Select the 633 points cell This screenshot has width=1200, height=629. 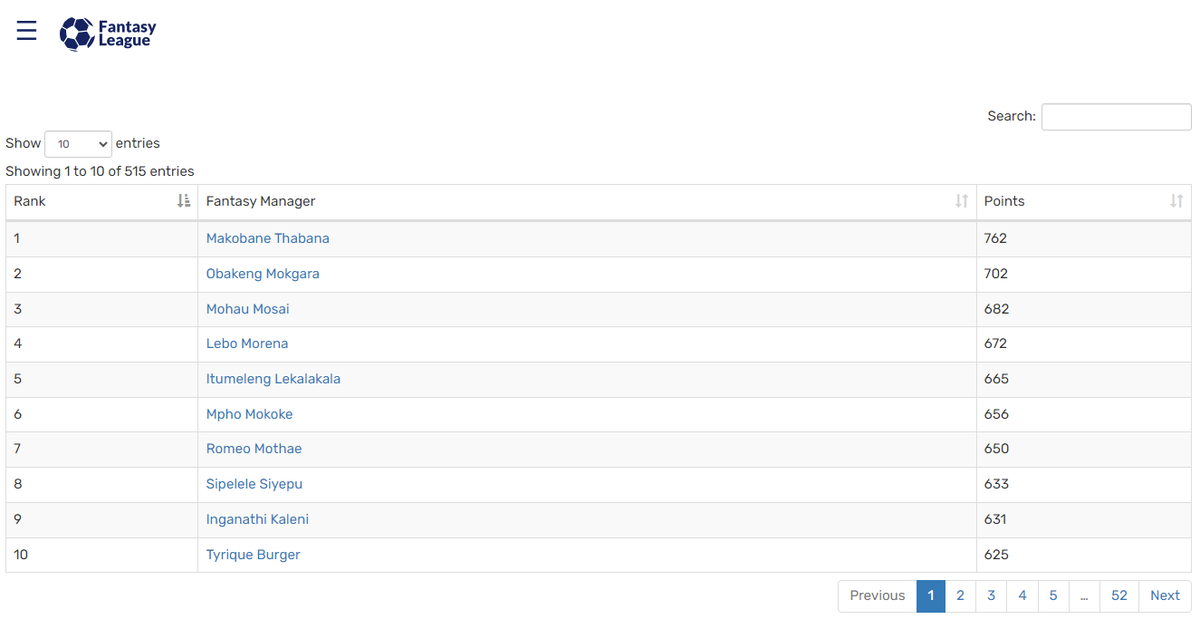(1084, 484)
